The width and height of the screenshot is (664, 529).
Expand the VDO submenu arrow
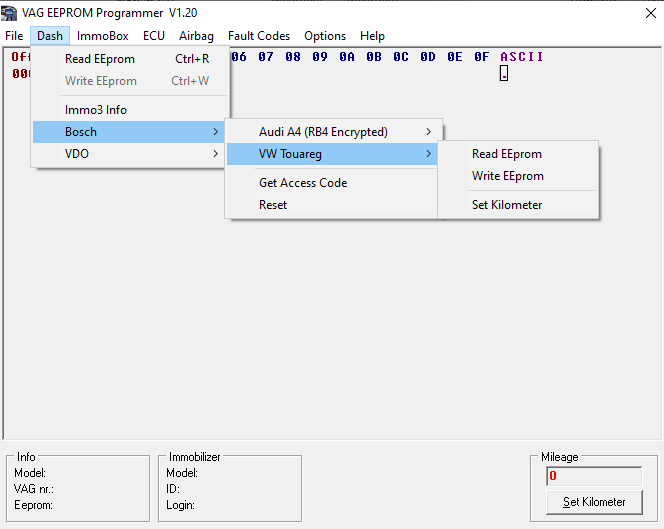click(216, 154)
